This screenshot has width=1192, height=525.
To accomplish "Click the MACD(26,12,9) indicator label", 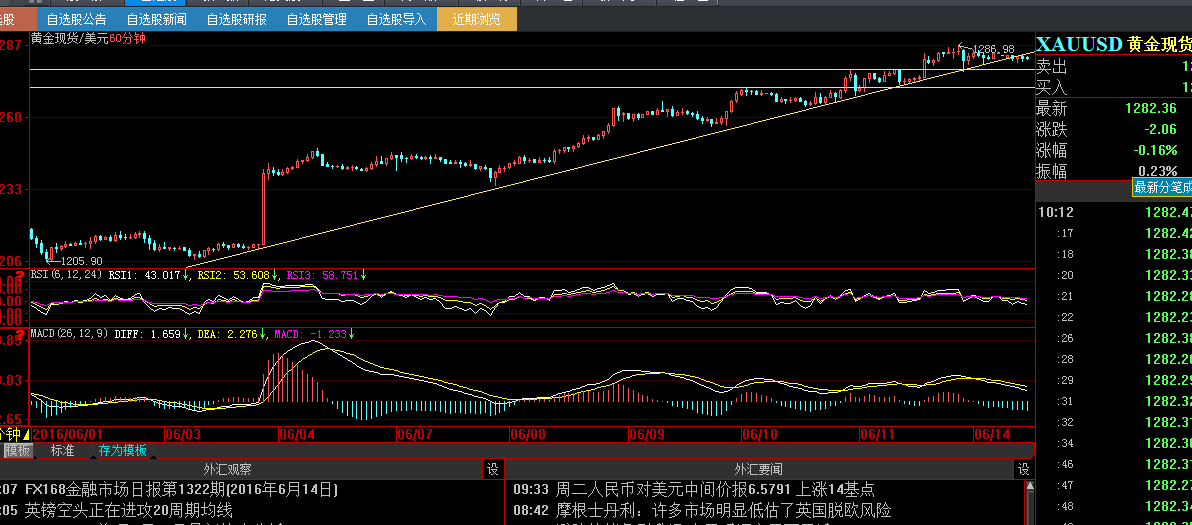I will point(70,334).
